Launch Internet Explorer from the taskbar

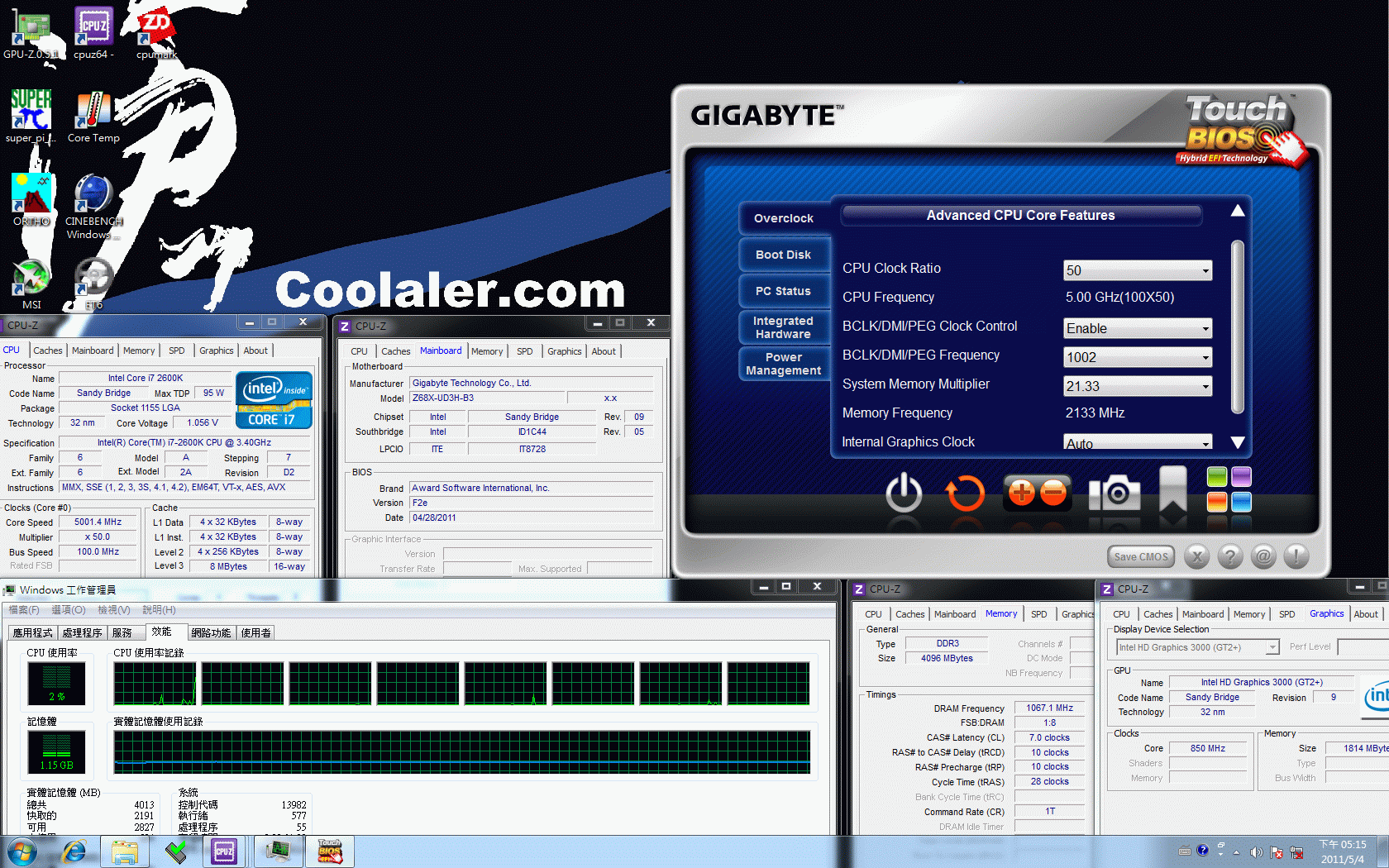point(74,851)
